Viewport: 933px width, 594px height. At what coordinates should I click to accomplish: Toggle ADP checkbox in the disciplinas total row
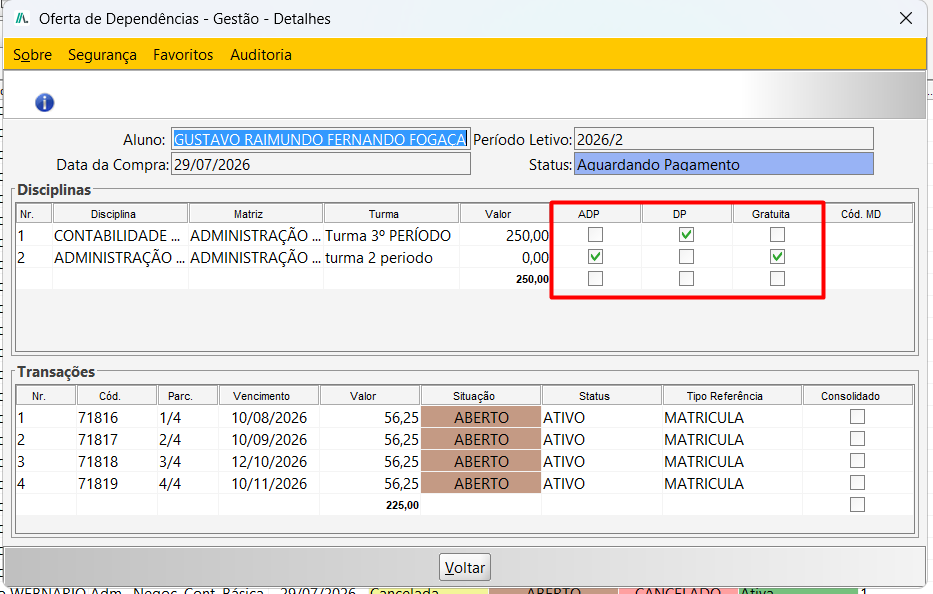pos(595,279)
